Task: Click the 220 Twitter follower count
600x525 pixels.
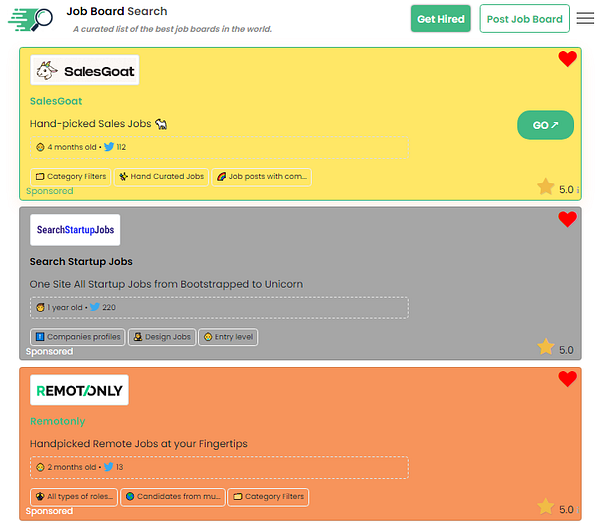Action: pyautogui.click(x=109, y=307)
